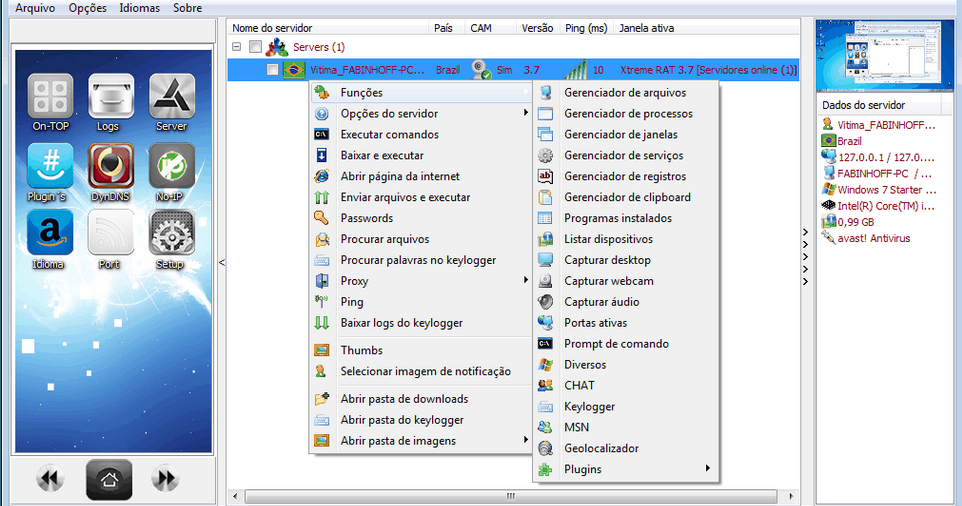Click the home button below phone panel

(x=109, y=479)
